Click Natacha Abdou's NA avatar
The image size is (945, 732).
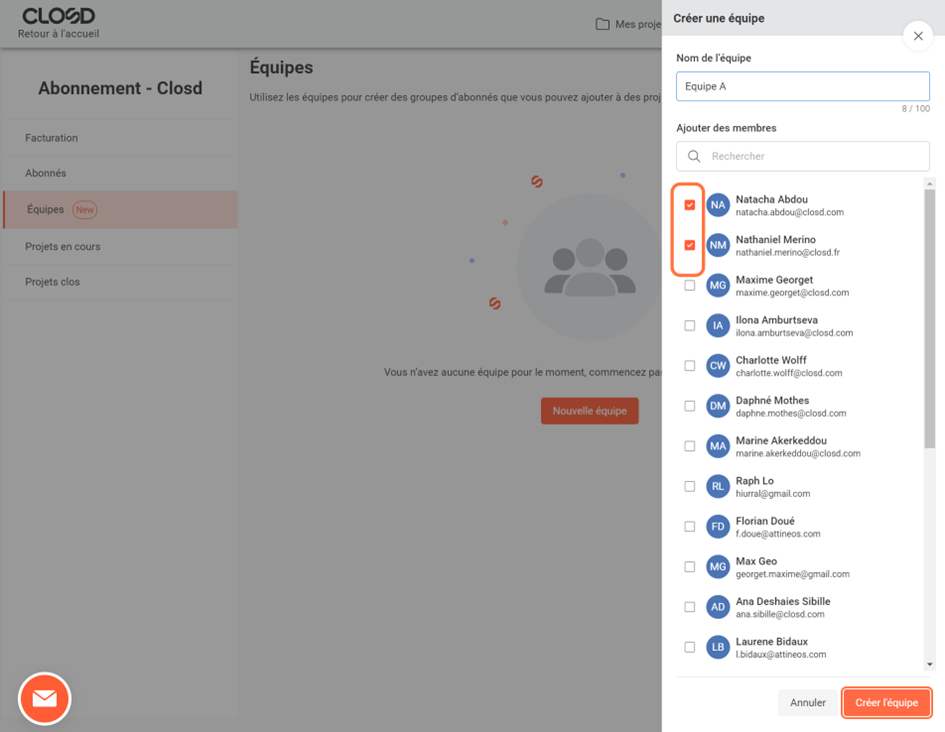point(717,205)
